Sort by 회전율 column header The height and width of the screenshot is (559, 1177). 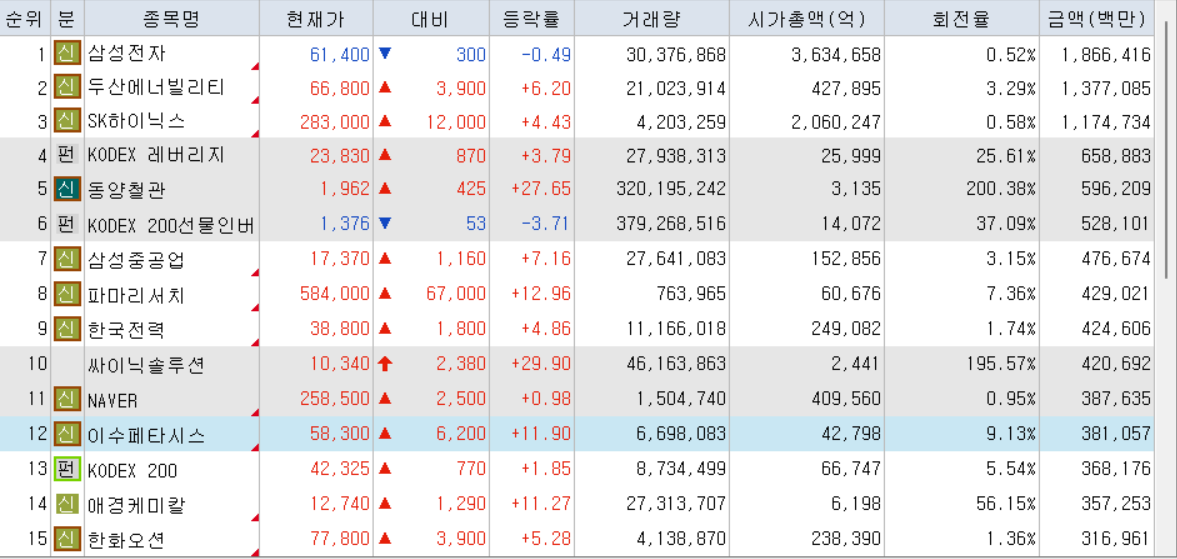coord(962,19)
